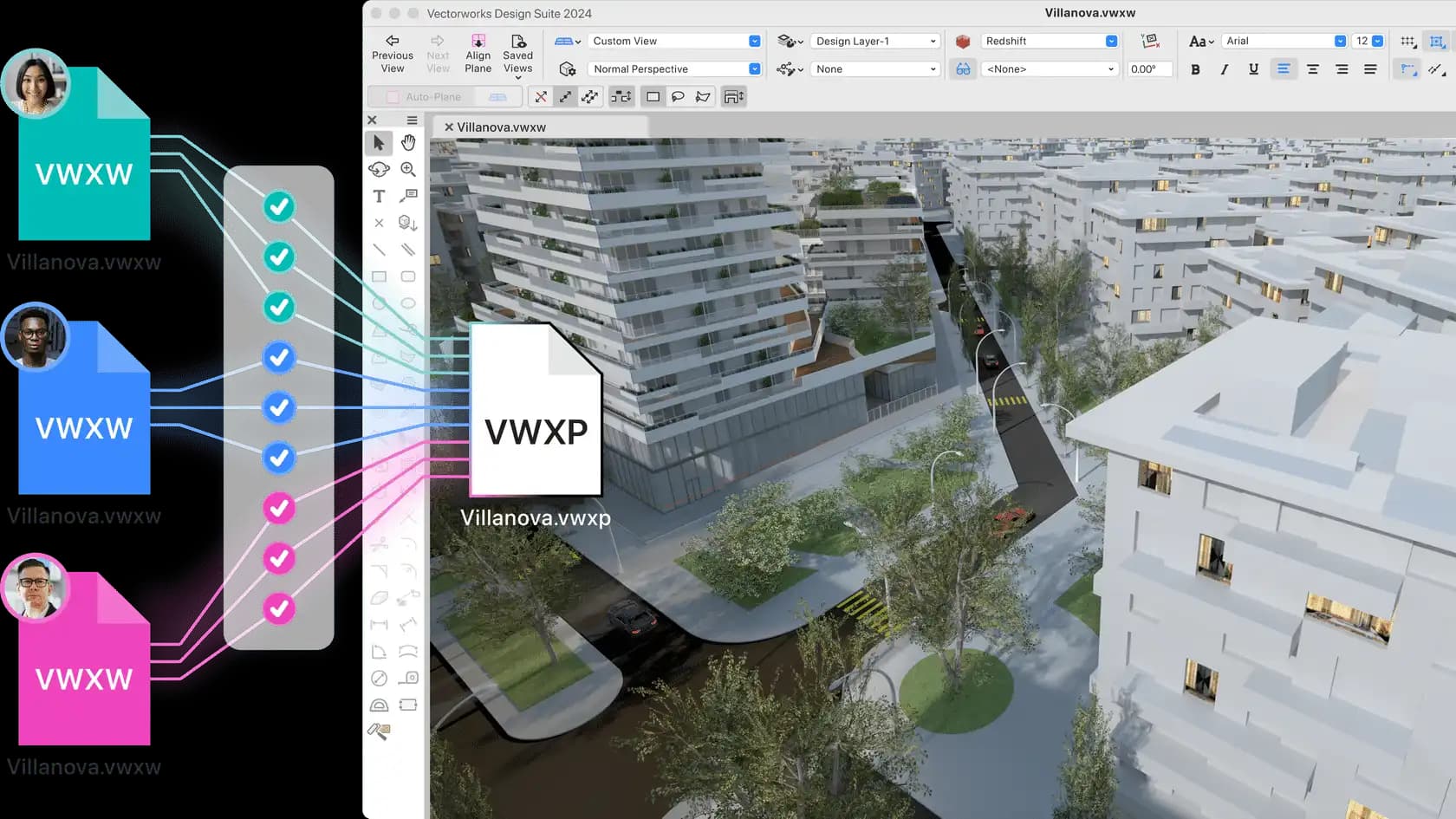
Task: Click the Redshift render cube icon
Action: click(x=963, y=42)
